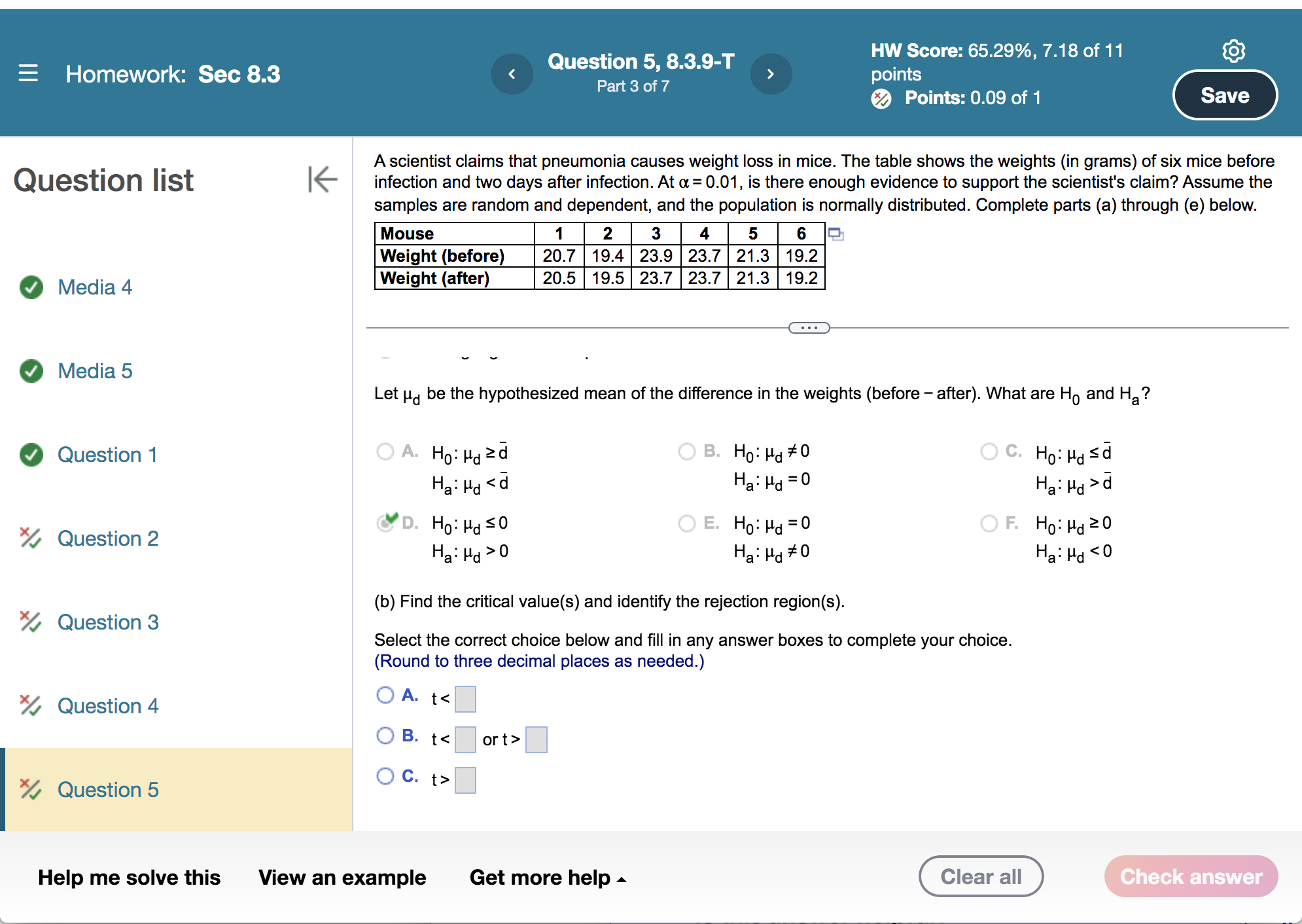Expand the ellipsis divider handle
Screen dimensions: 1302x924
click(809, 328)
